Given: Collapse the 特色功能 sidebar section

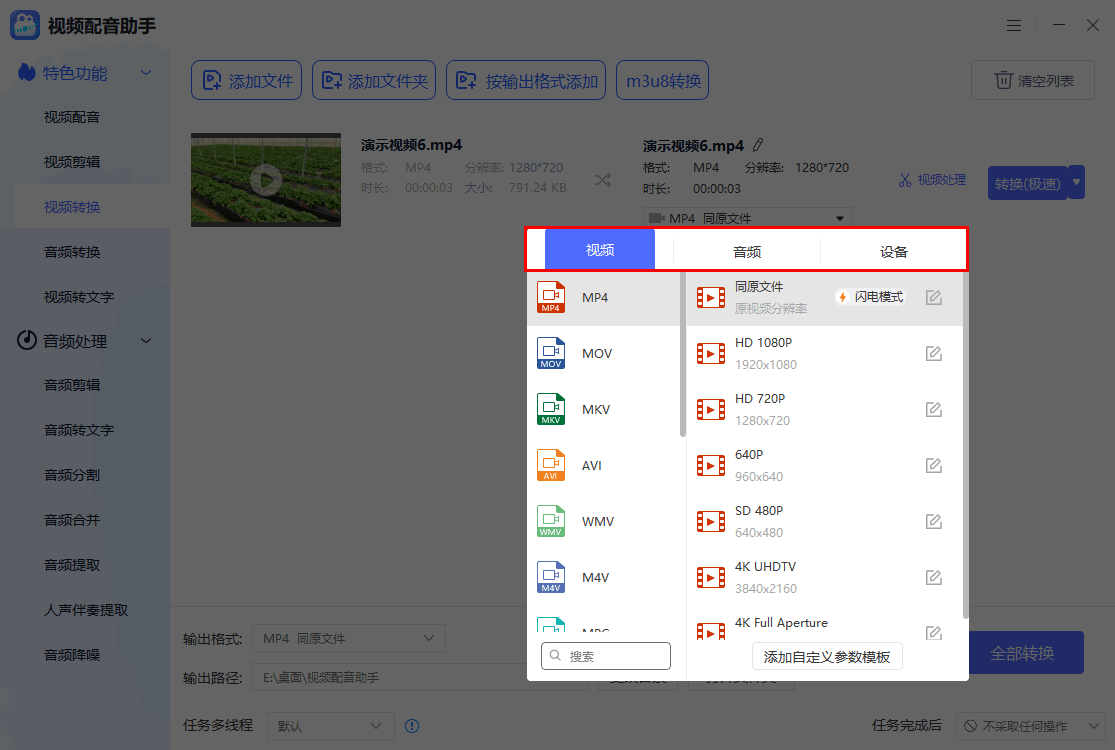Looking at the screenshot, I should (146, 73).
